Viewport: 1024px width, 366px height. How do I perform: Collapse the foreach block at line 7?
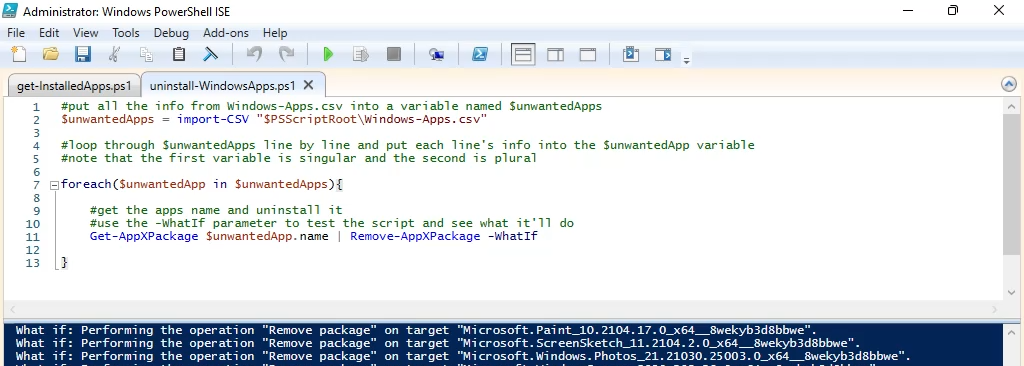point(54,185)
